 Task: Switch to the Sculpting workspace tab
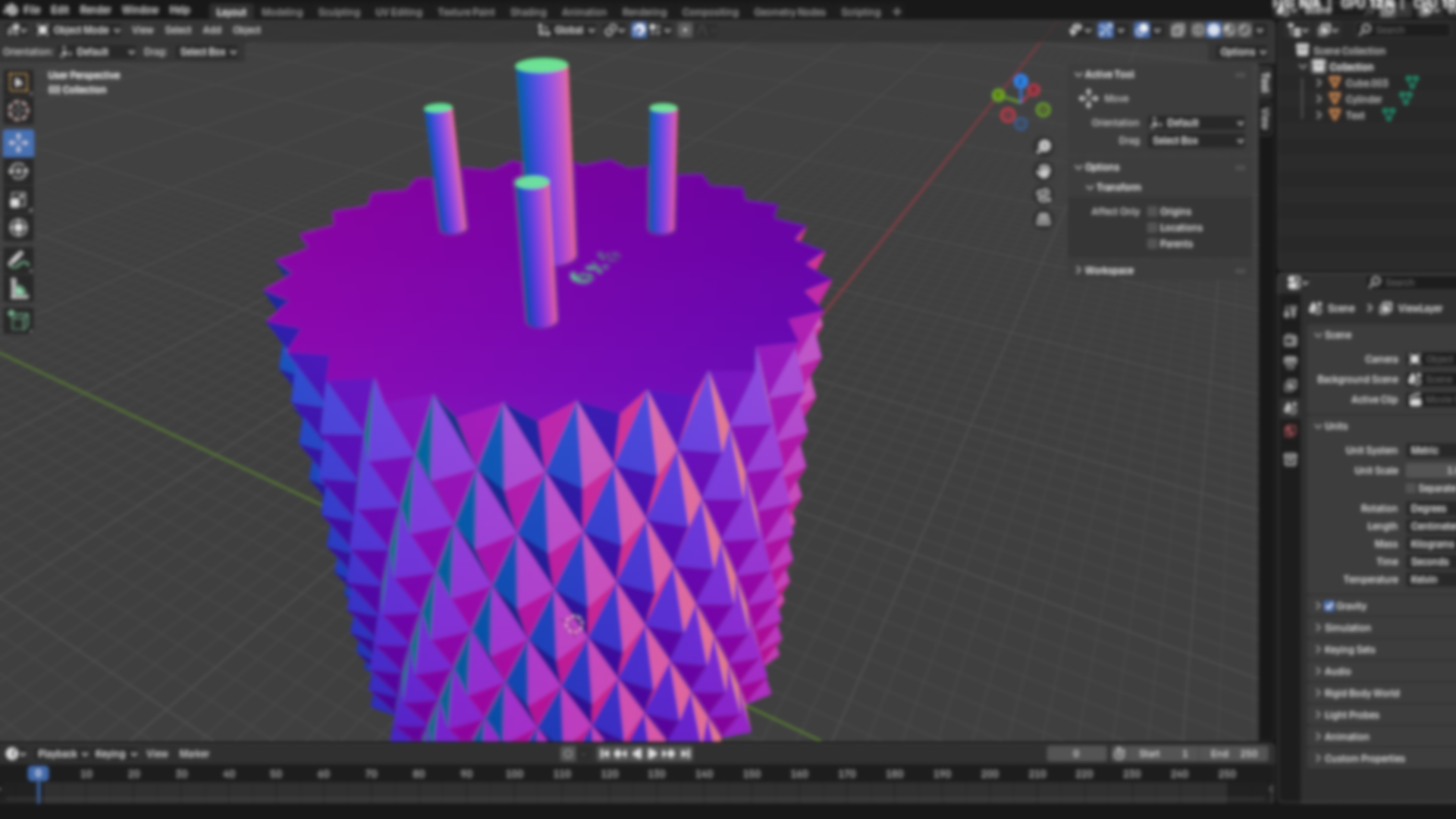339,12
